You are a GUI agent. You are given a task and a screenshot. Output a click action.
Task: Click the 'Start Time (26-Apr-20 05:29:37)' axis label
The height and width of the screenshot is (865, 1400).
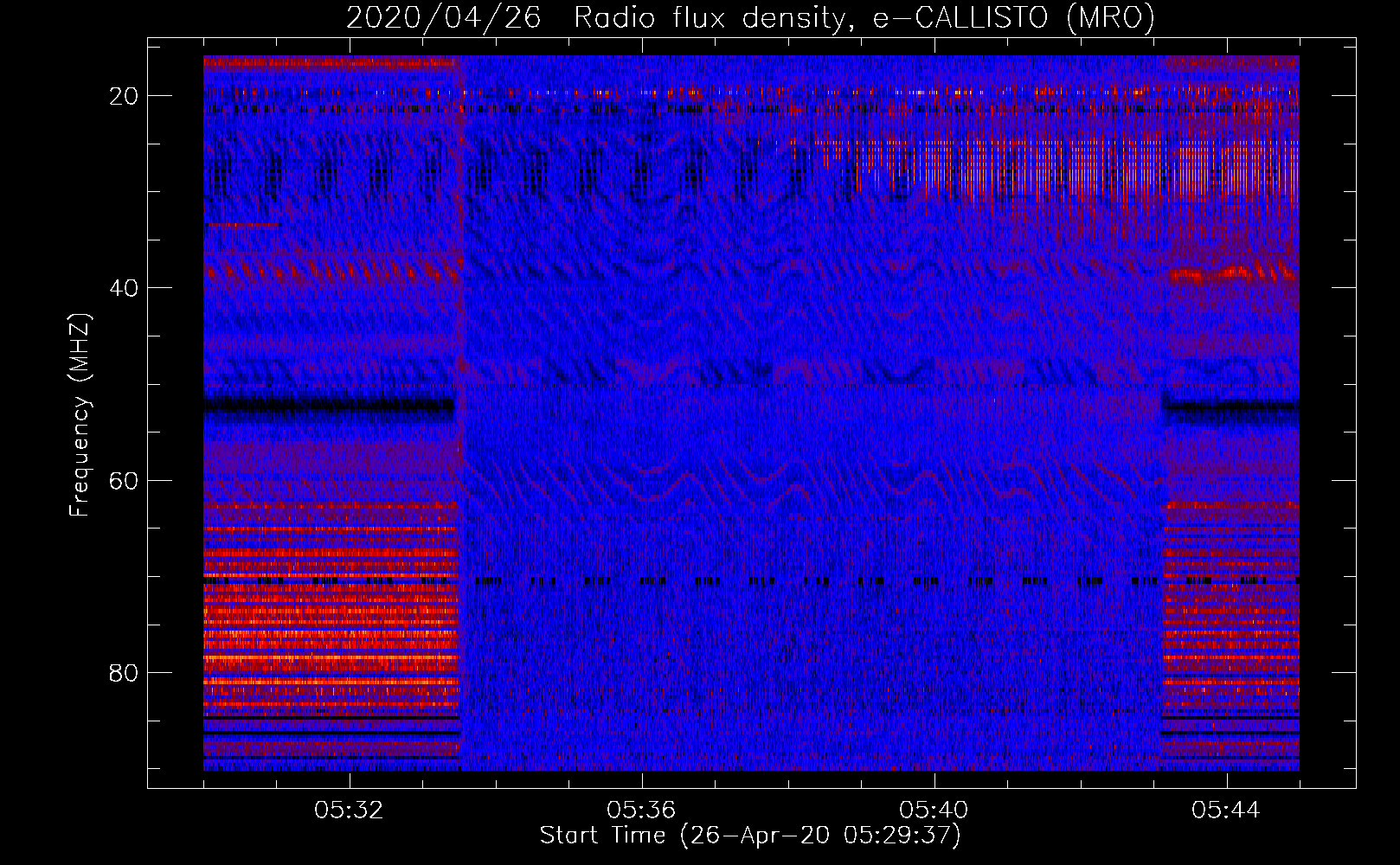tap(750, 836)
